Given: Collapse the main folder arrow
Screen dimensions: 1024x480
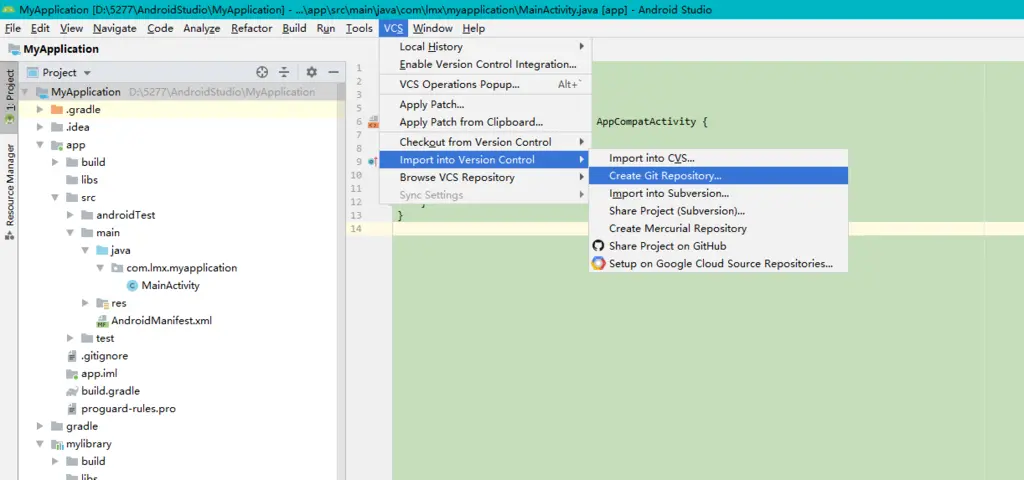Looking at the screenshot, I should pos(71,232).
